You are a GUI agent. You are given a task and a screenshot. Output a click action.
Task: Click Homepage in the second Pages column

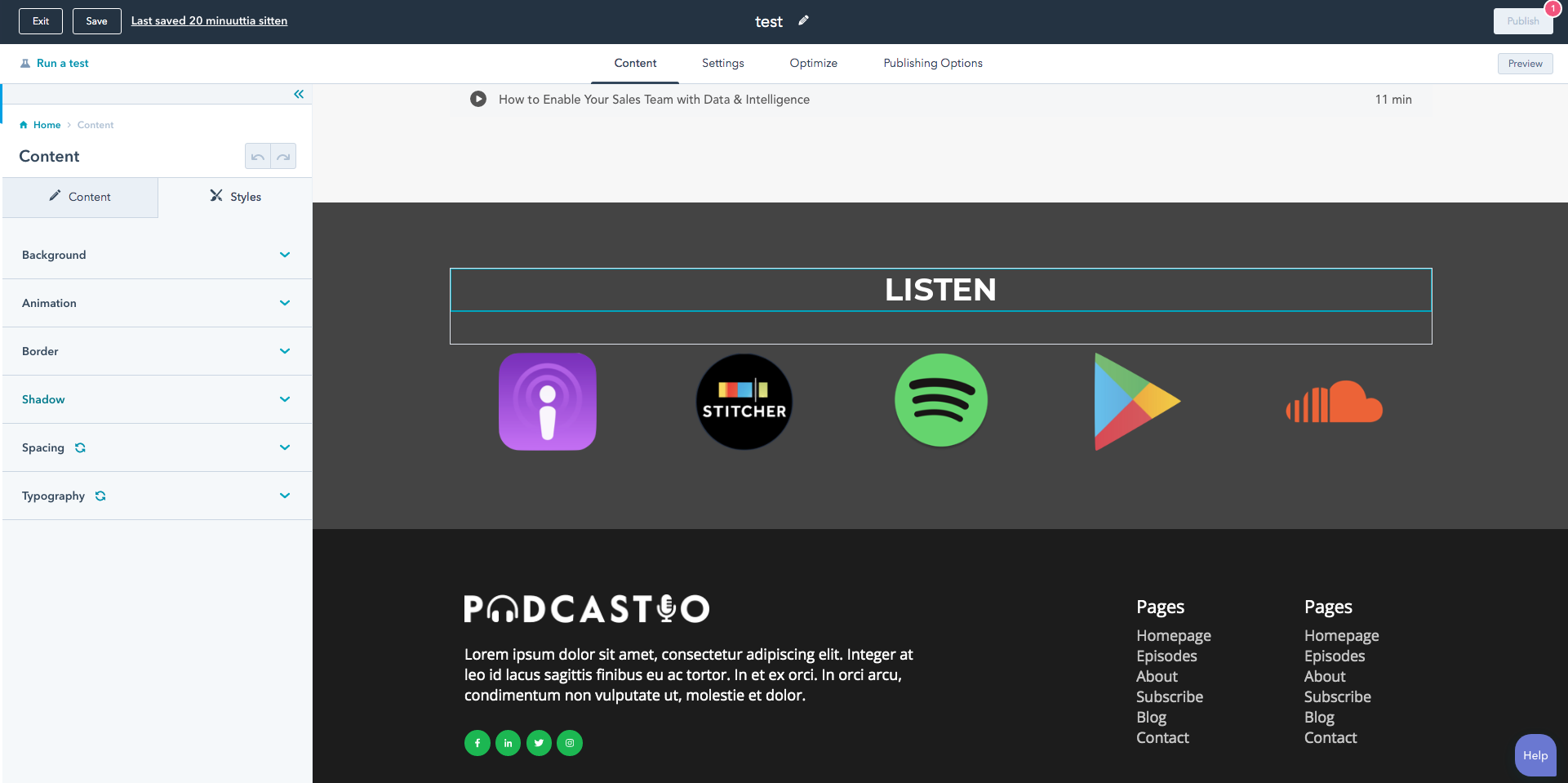[1342, 635]
